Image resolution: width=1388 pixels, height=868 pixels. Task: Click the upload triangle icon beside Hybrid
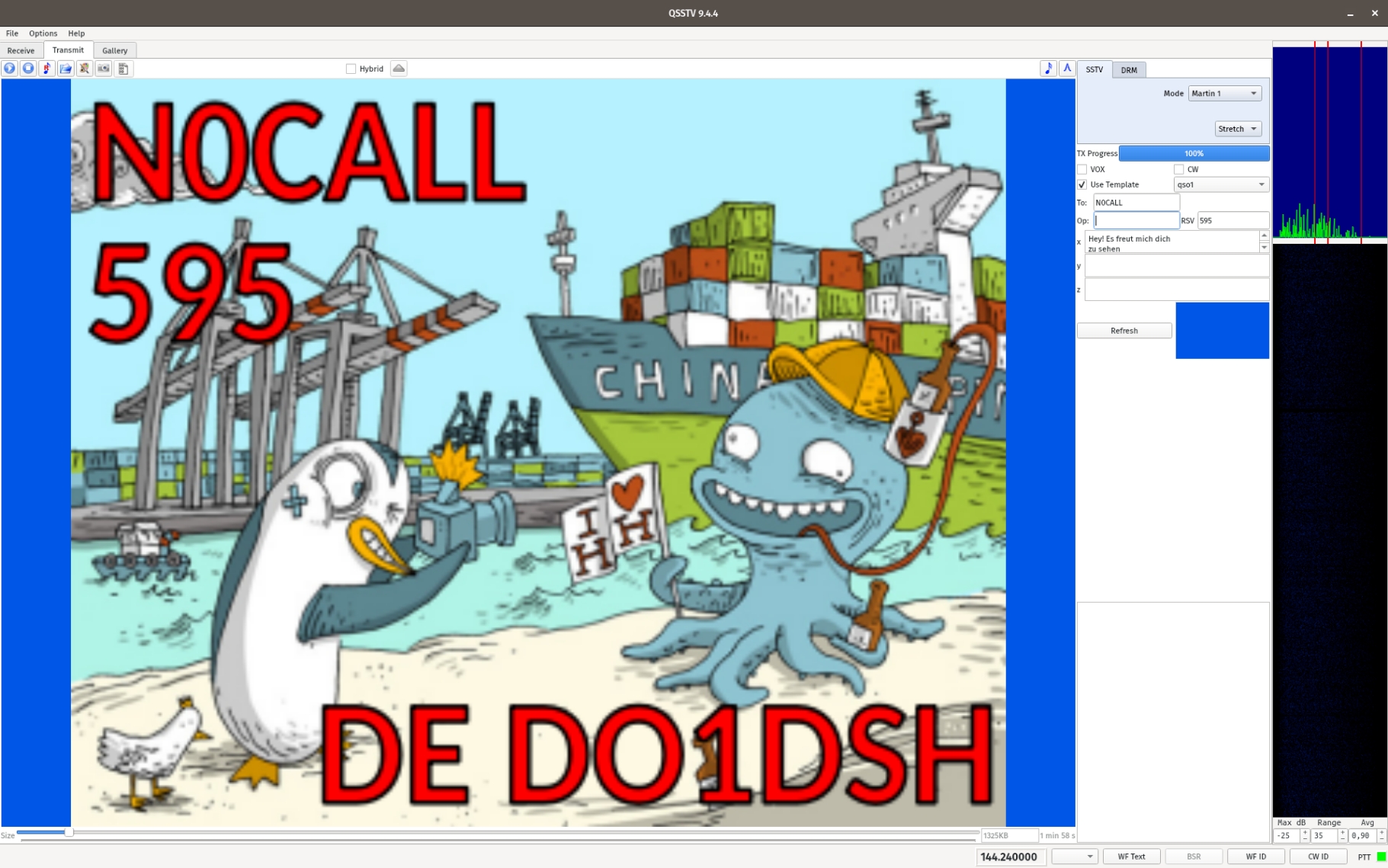(399, 69)
